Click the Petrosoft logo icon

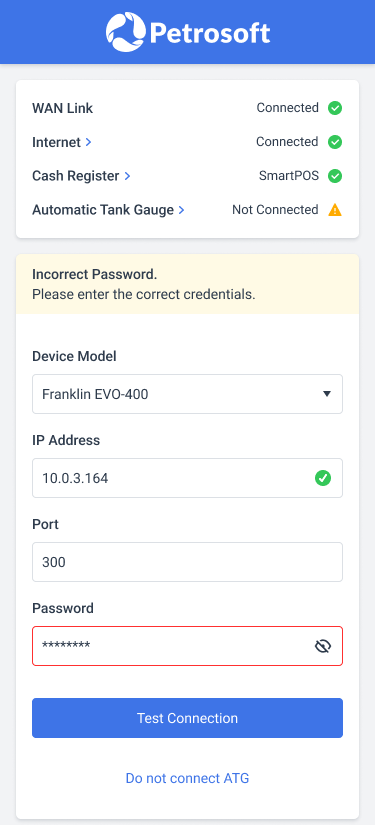tap(125, 32)
